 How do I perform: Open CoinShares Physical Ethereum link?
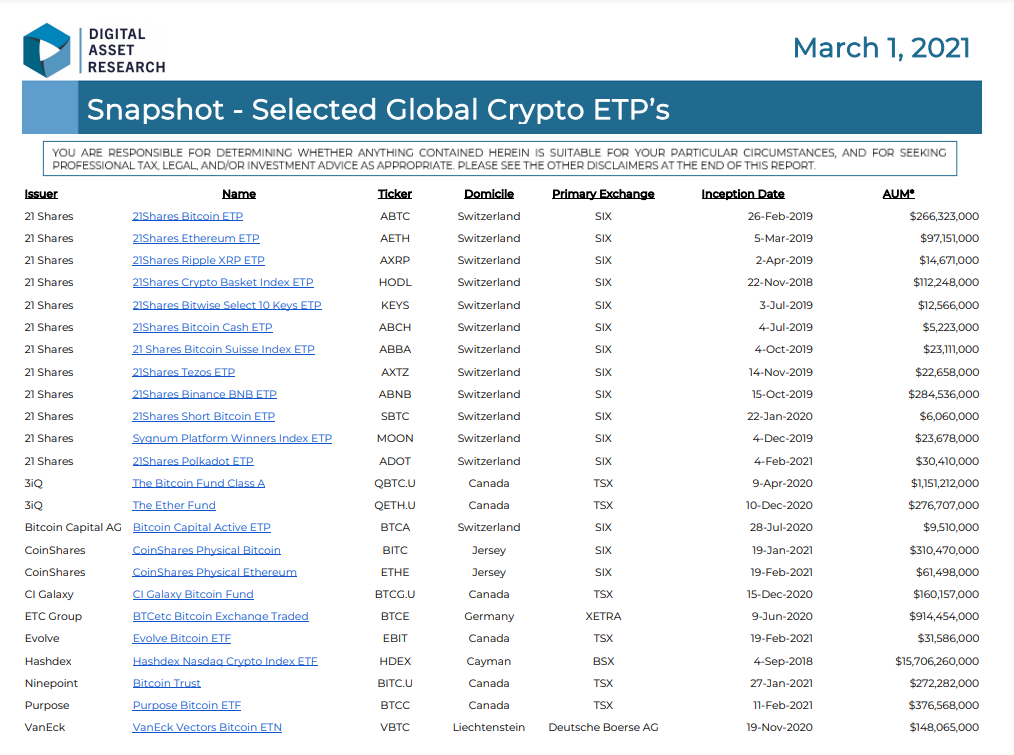(x=215, y=572)
